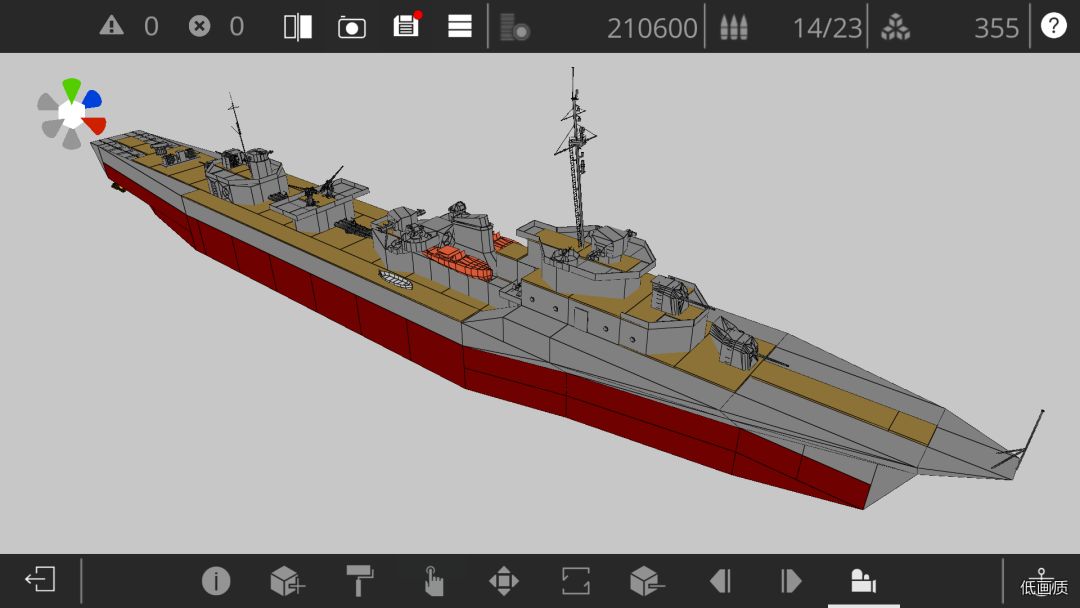
Task: Click the blue axis on orientation gizmo
Action: click(92, 99)
